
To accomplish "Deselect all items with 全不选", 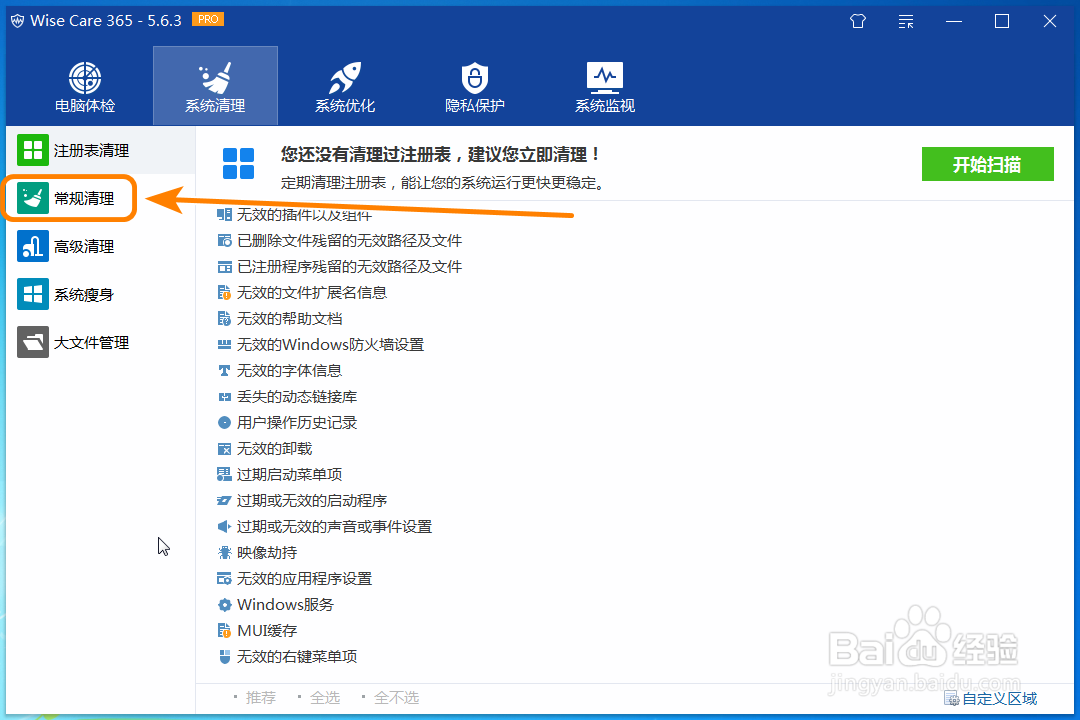I will tap(396, 697).
